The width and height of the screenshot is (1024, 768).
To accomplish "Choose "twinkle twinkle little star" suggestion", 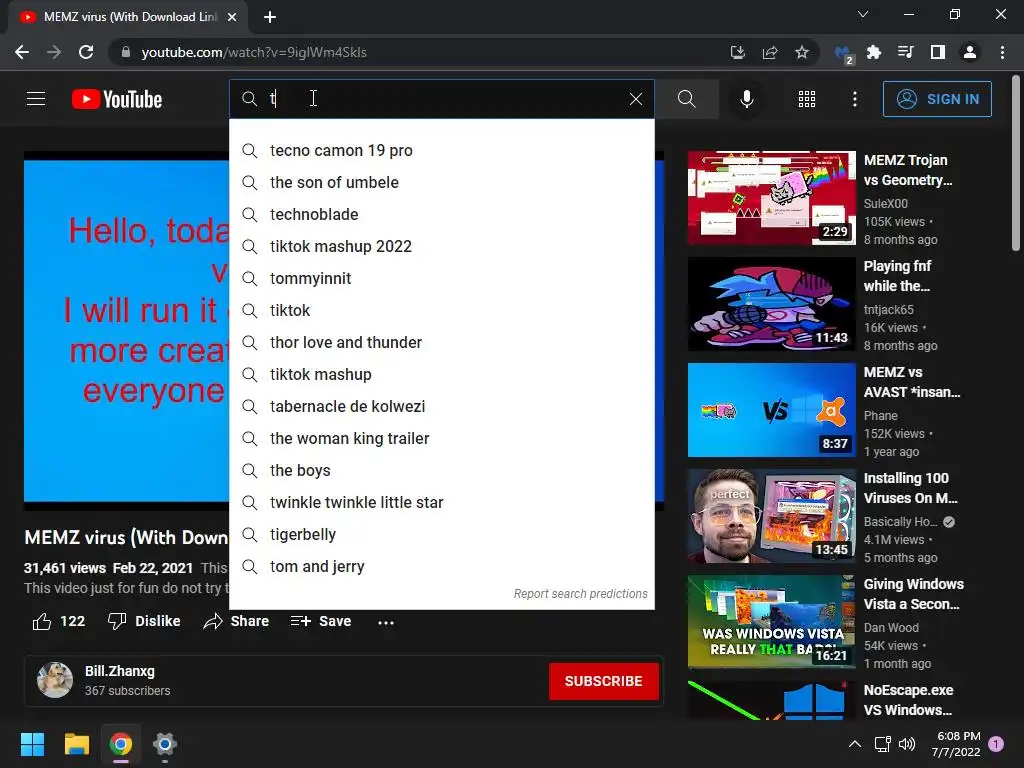I will (442, 502).
